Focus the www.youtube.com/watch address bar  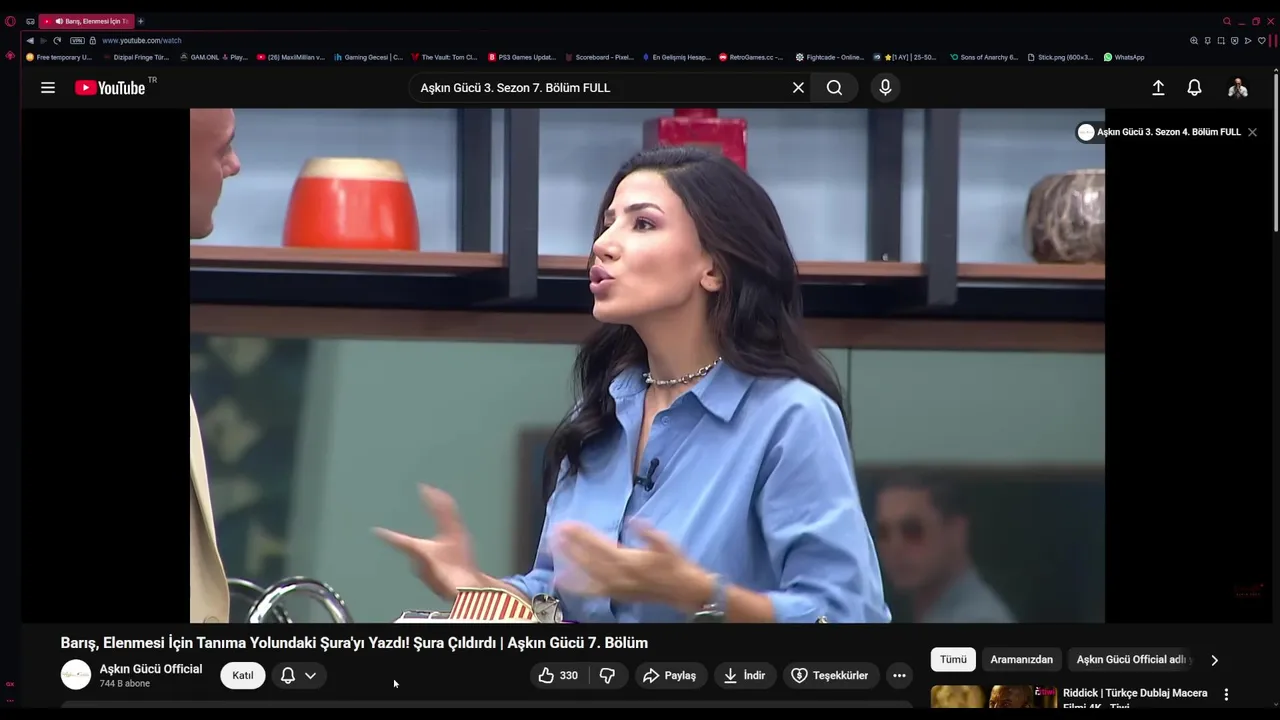[x=142, y=41]
